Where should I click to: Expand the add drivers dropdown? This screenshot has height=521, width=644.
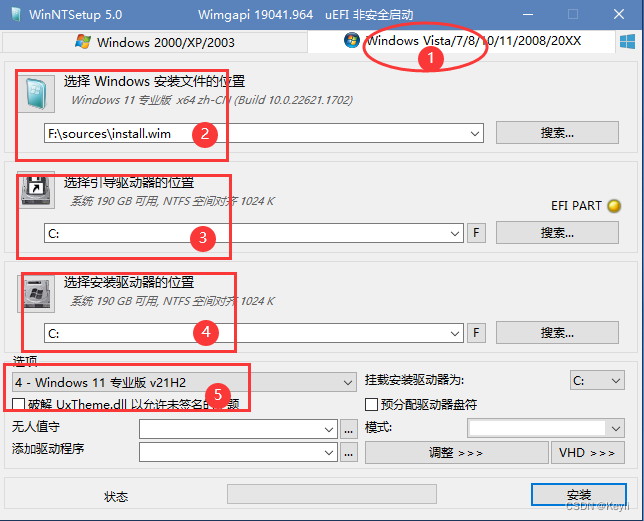329,452
